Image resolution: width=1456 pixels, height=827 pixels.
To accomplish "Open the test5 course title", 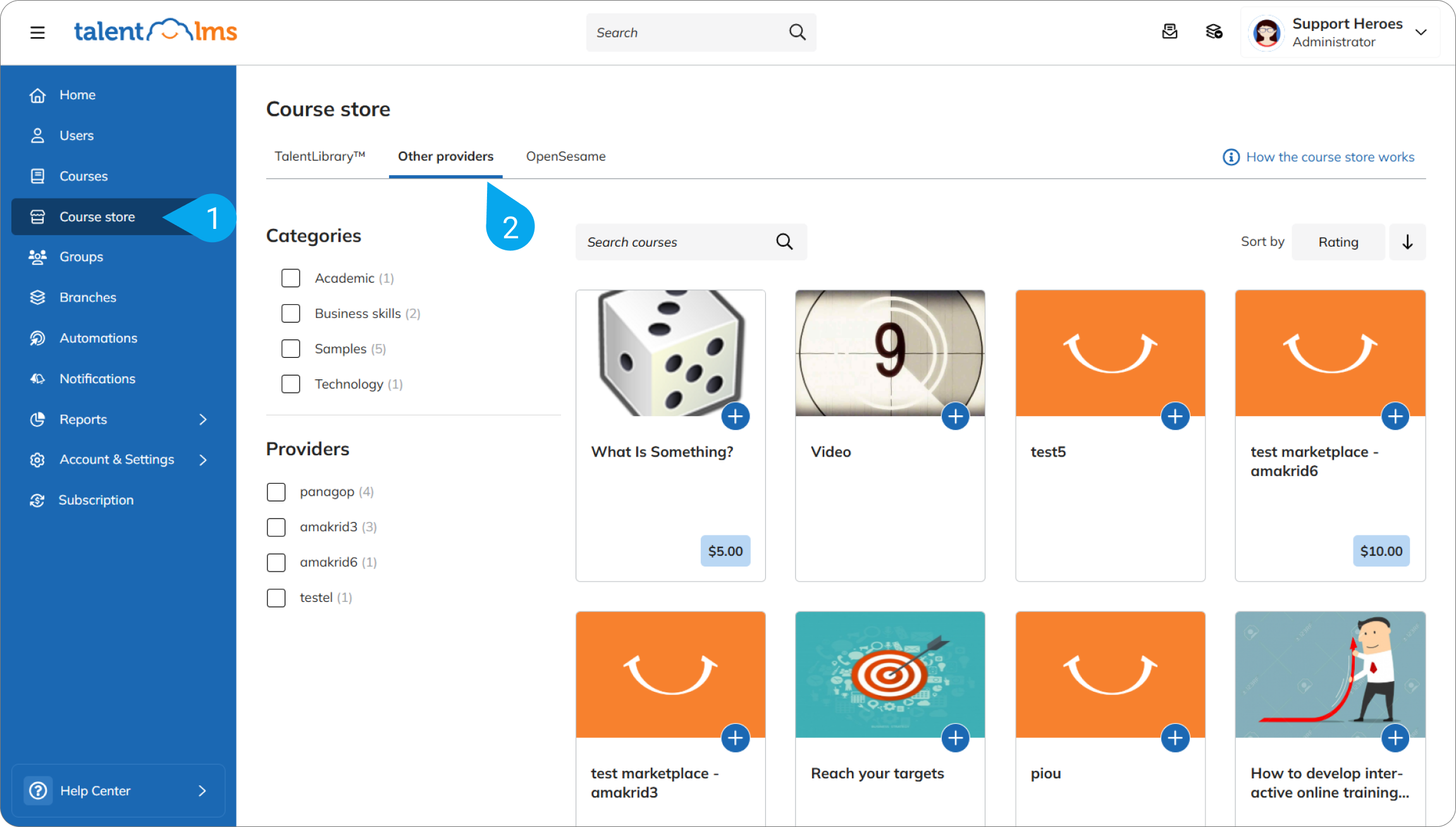I will 1048,451.
